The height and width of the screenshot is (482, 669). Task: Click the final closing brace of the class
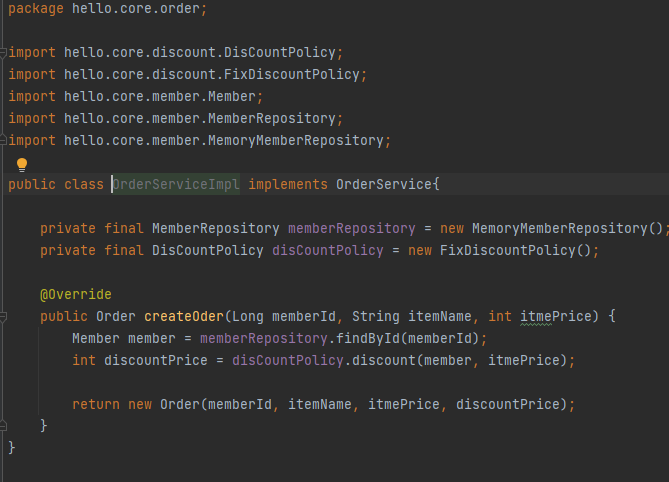(12, 447)
